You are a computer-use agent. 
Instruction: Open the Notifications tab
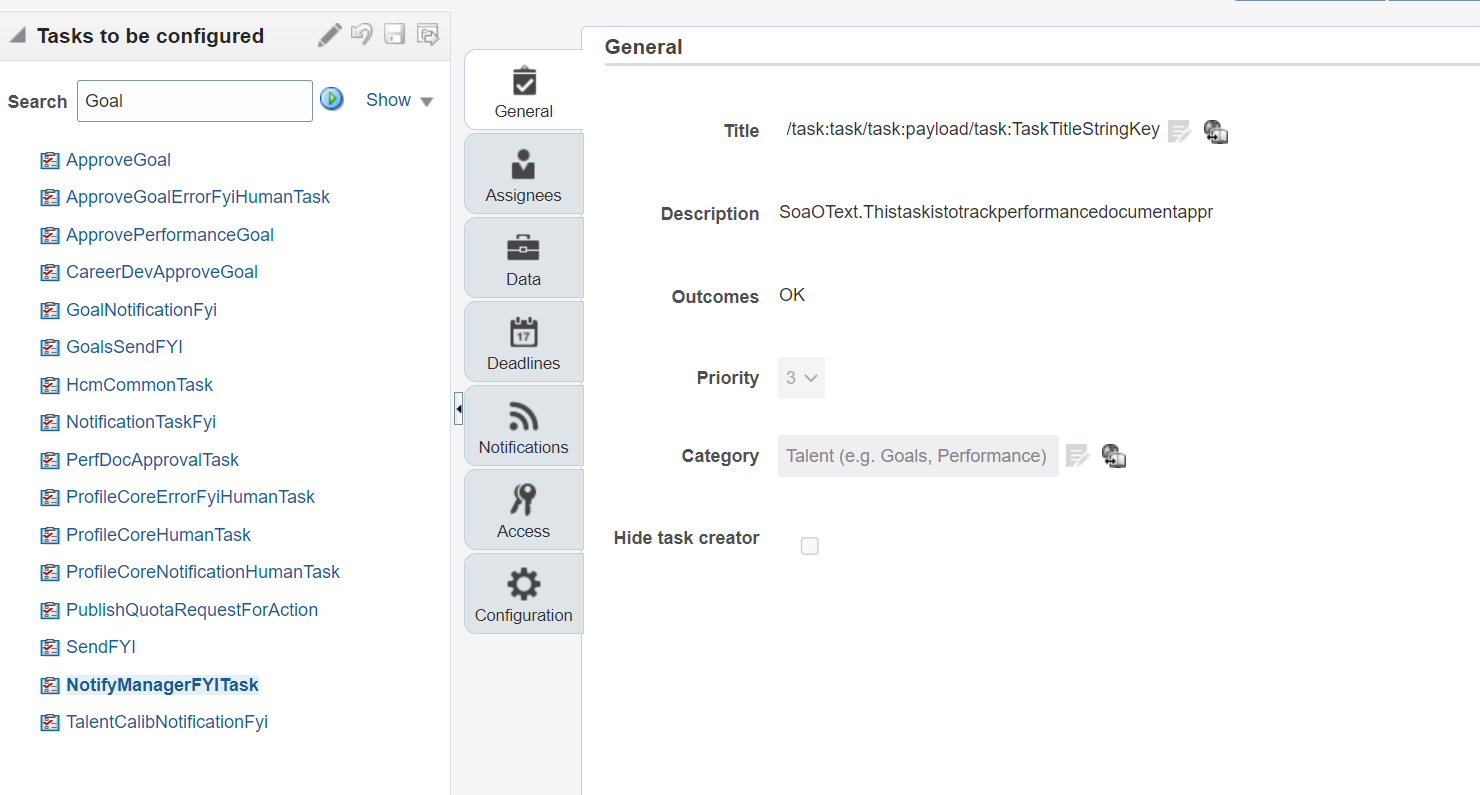(523, 426)
